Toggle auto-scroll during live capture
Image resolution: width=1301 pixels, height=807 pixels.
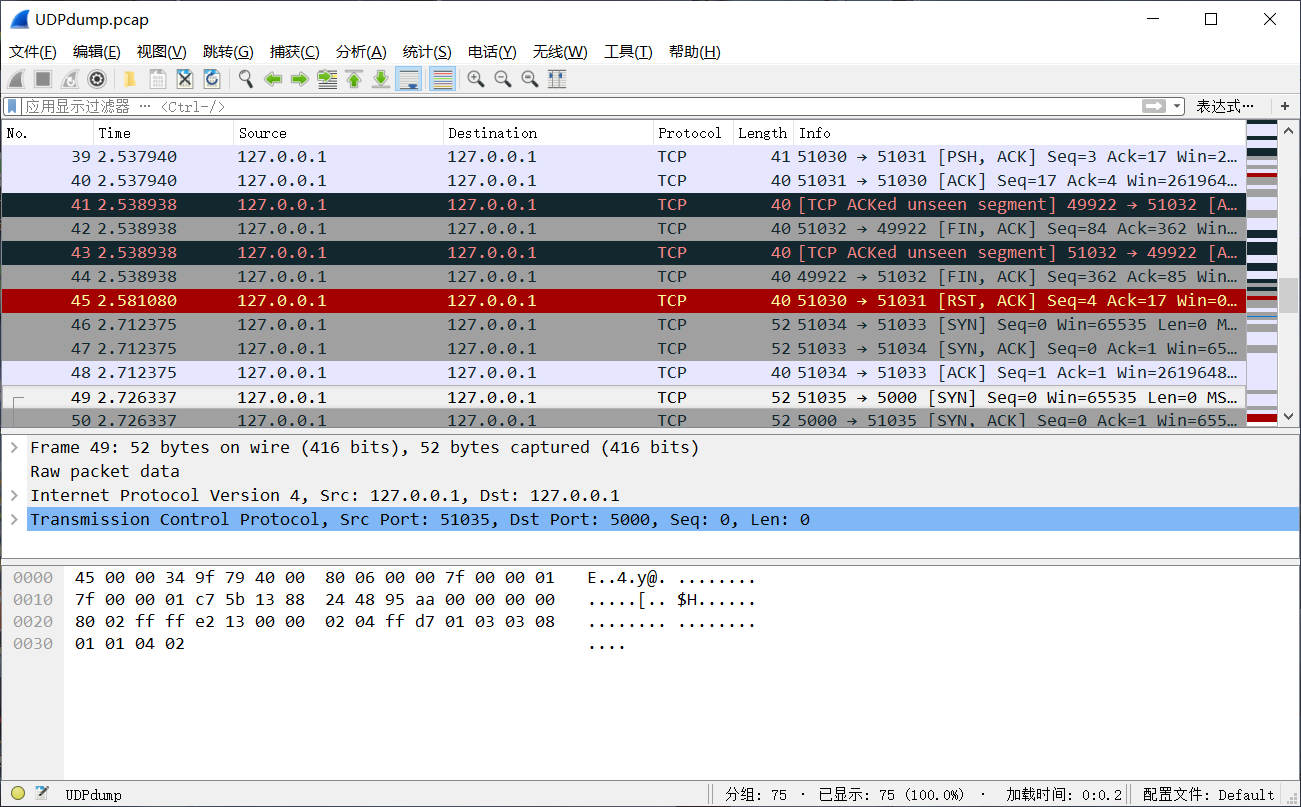(x=408, y=79)
